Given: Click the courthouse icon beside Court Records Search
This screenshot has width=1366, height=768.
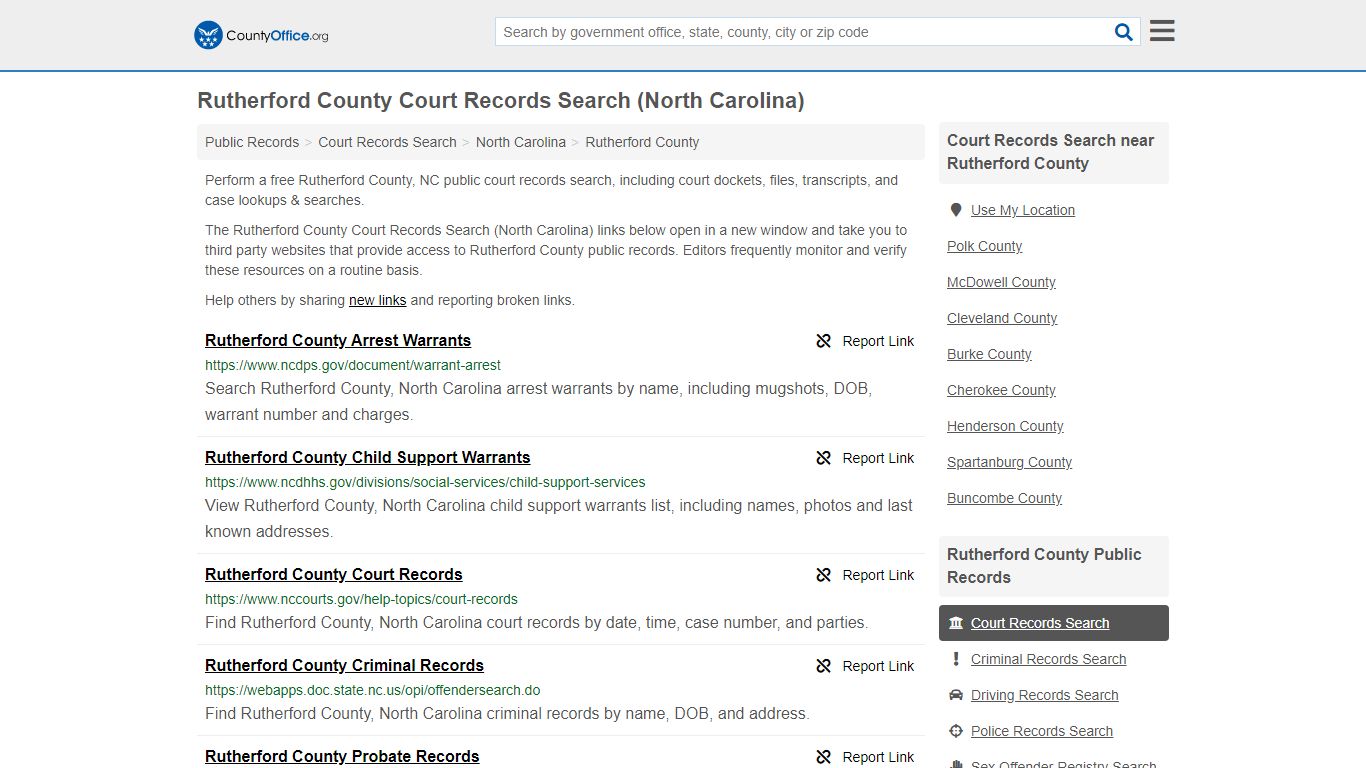Looking at the screenshot, I should point(956,623).
